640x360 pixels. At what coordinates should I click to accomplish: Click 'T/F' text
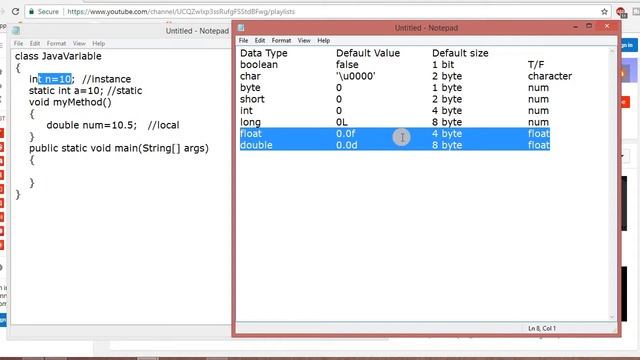point(536,64)
